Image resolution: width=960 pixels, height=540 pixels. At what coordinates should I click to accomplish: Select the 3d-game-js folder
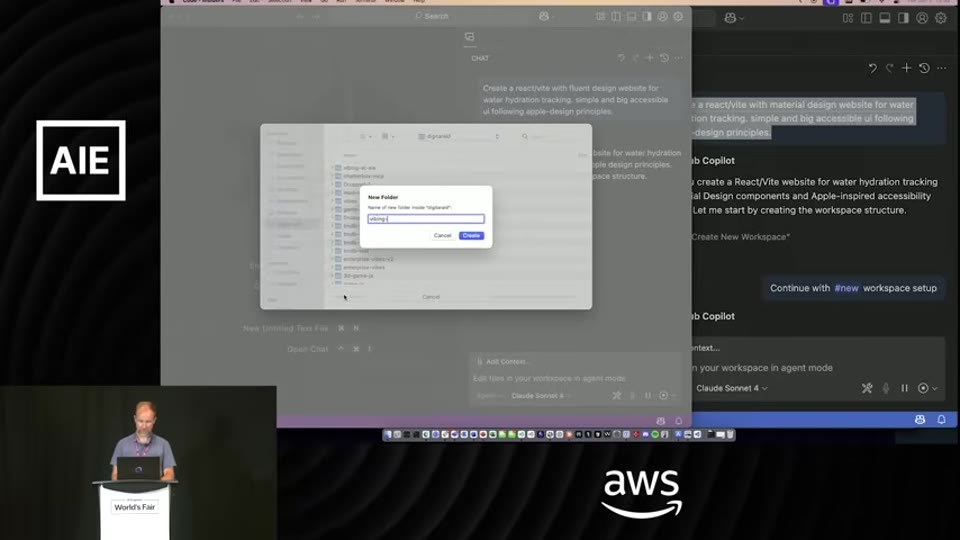point(358,276)
